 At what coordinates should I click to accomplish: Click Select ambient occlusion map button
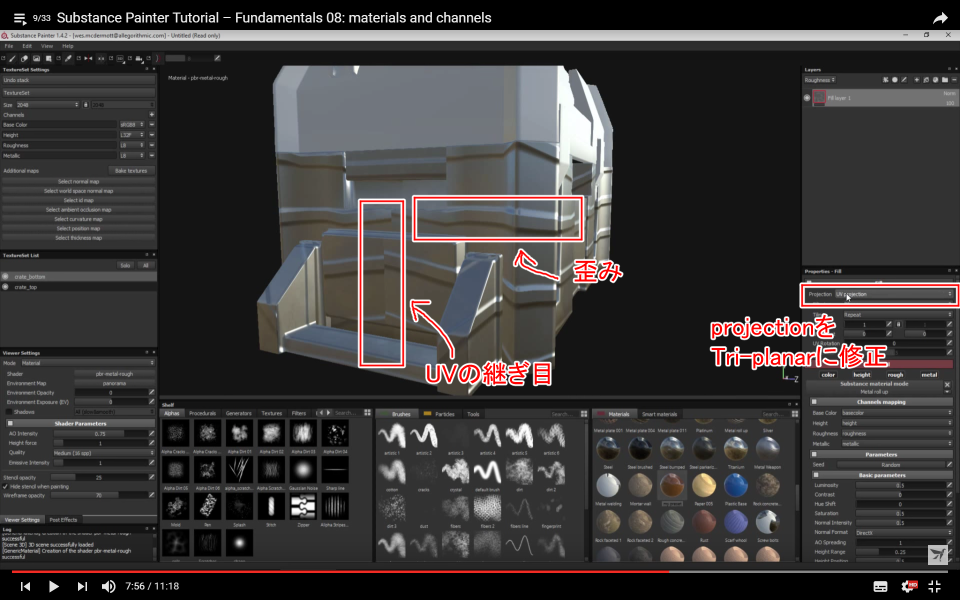pyautogui.click(x=78, y=210)
